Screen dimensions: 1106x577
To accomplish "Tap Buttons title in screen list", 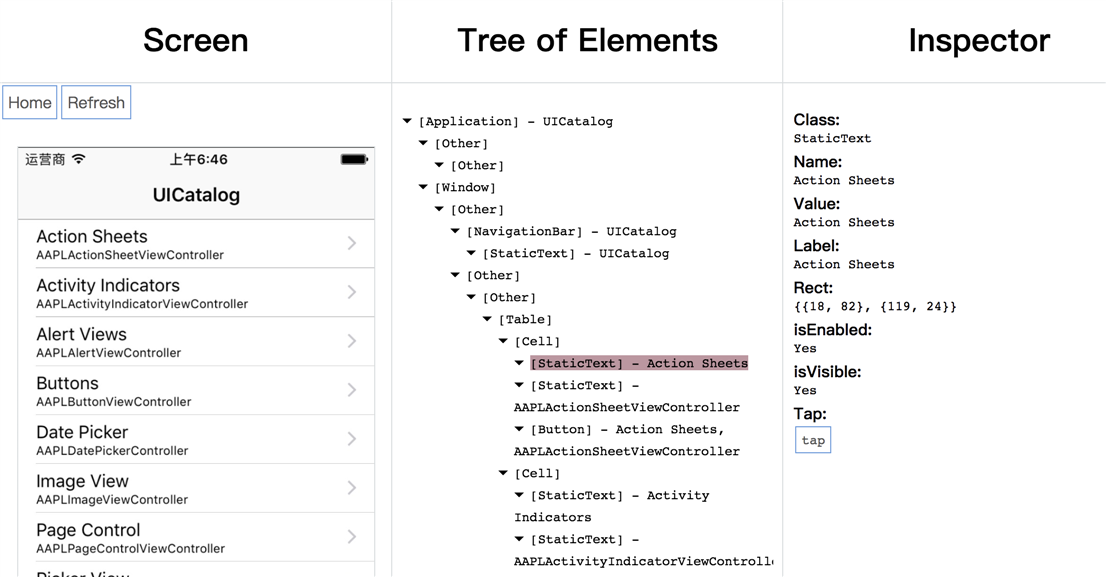I will [67, 383].
